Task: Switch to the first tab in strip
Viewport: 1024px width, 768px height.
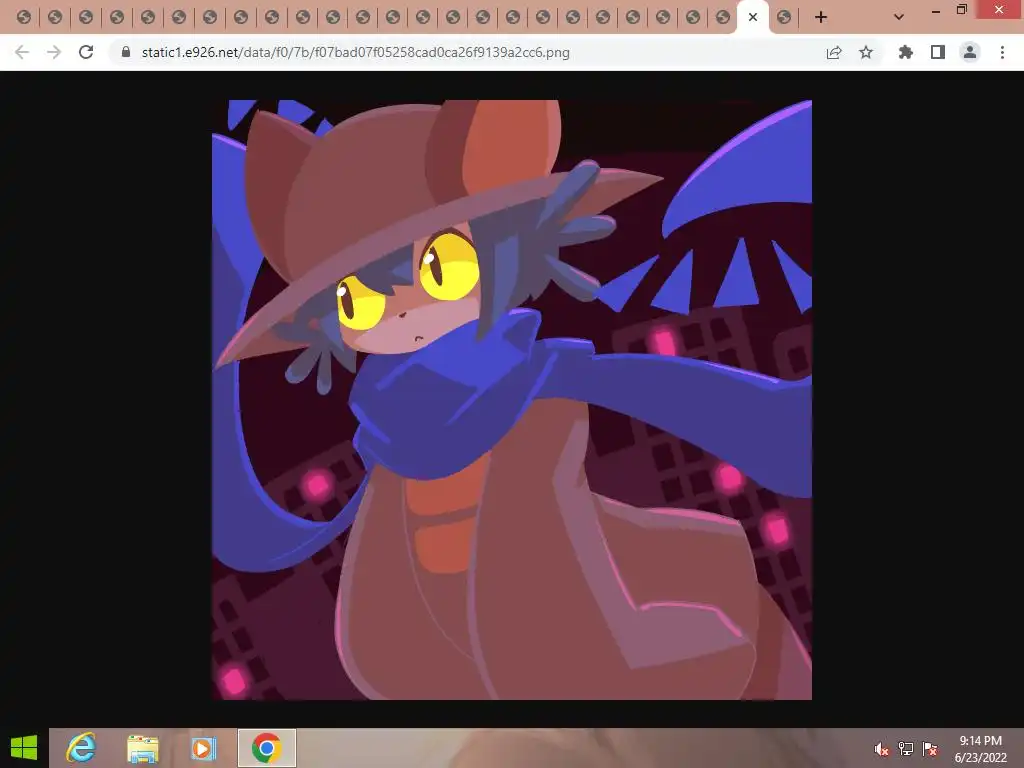Action: click(x=24, y=17)
